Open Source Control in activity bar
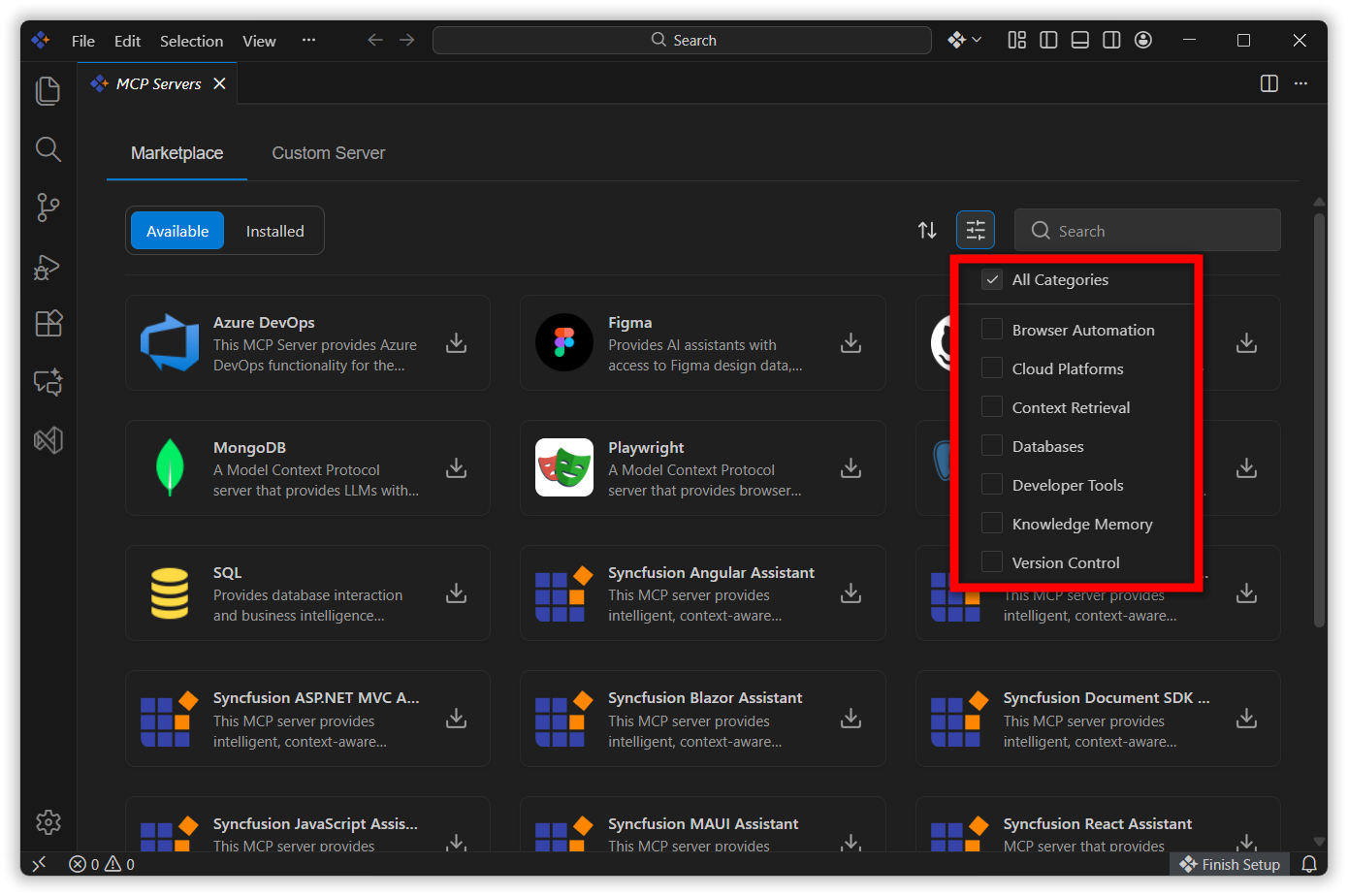The width and height of the screenshot is (1348, 896). point(48,207)
